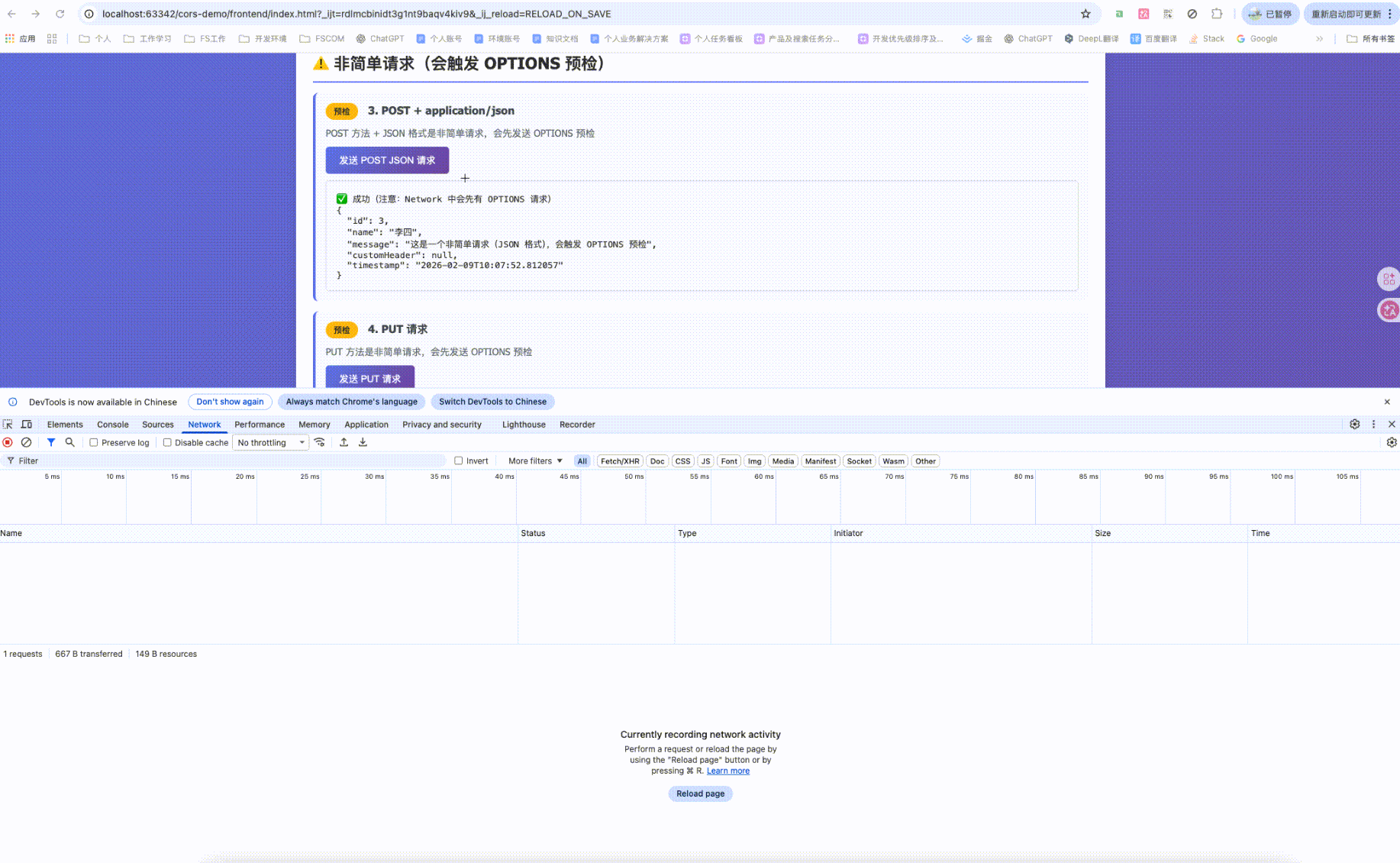This screenshot has width=1400, height=863.
Task: Click the browser back arrow
Action: point(11,14)
